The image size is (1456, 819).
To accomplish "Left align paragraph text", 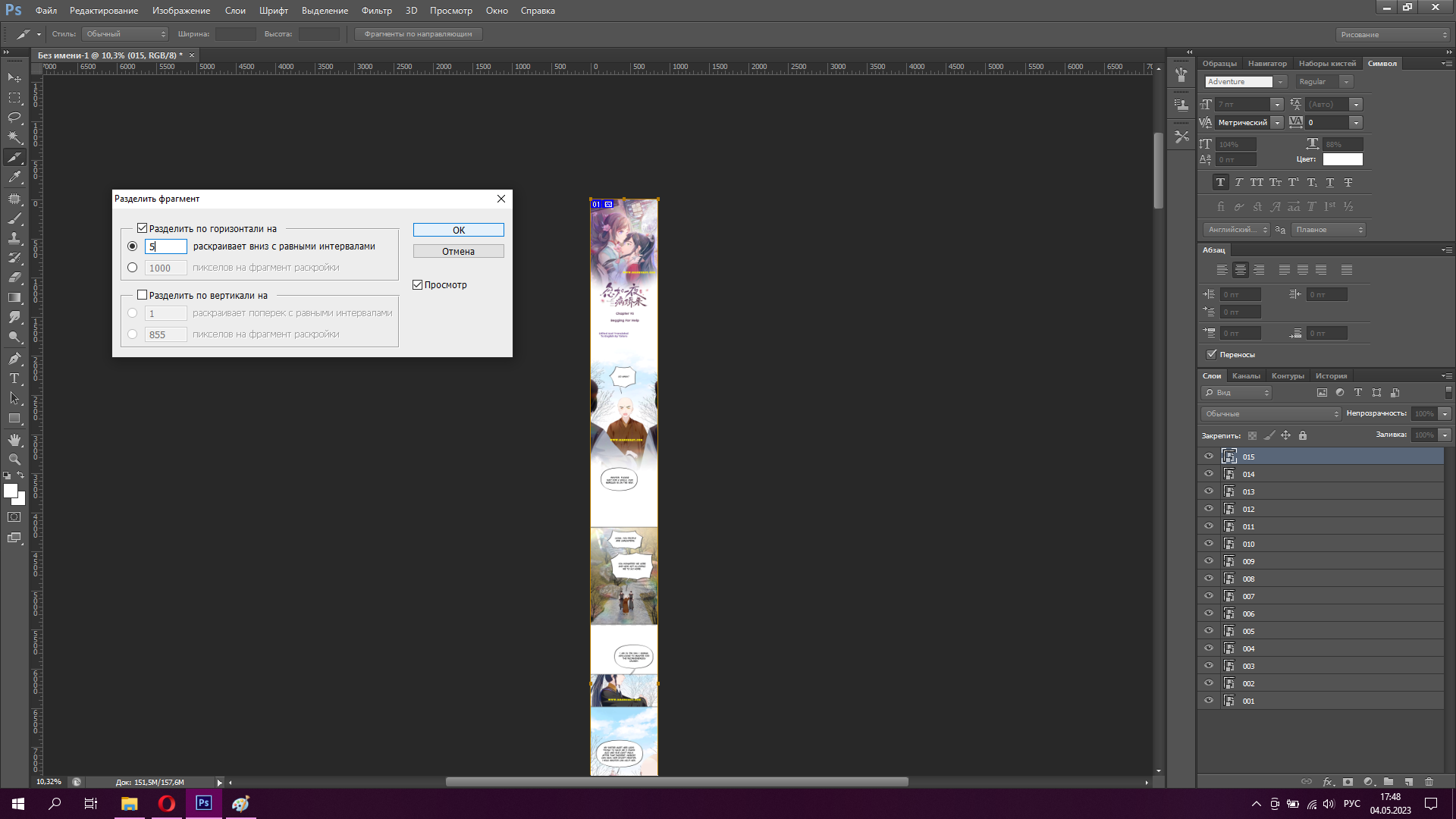I will [1222, 269].
